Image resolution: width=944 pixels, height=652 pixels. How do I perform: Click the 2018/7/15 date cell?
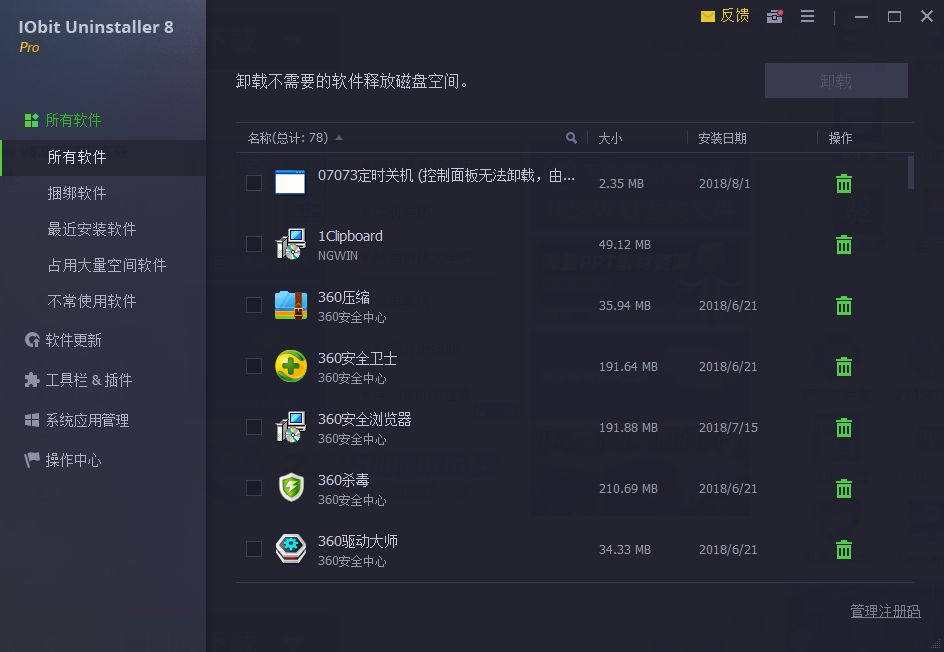[728, 427]
